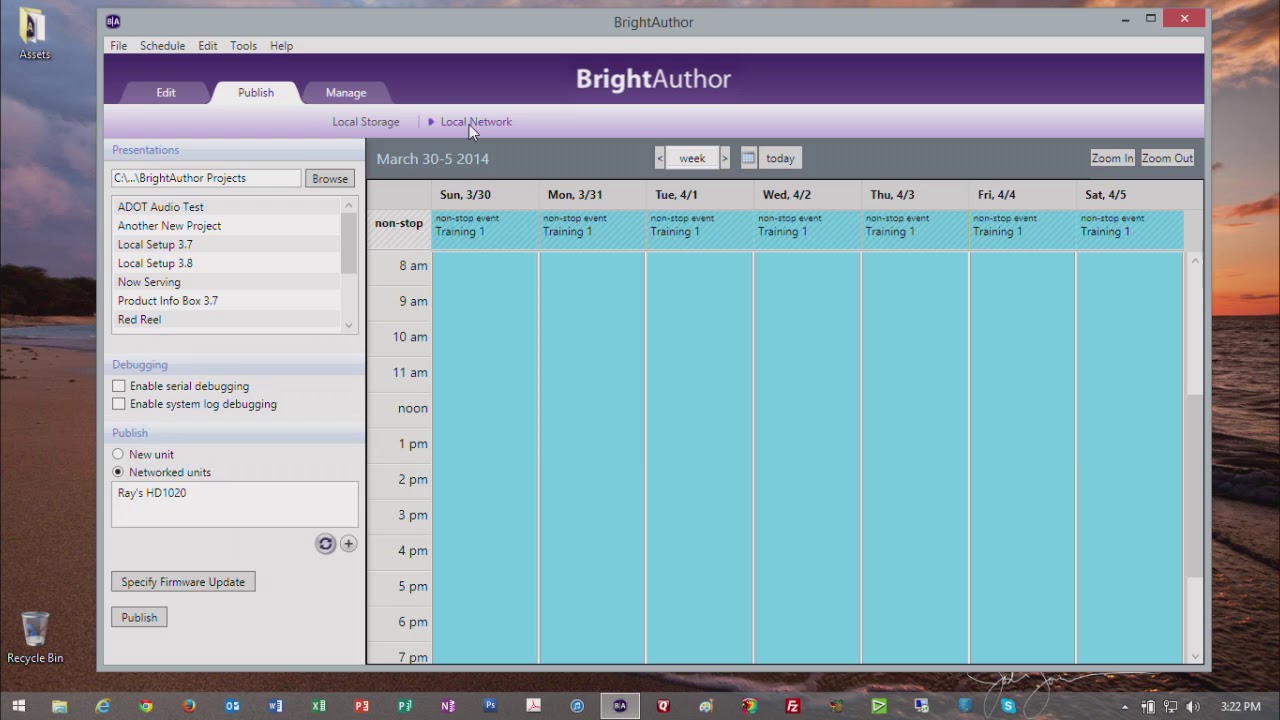Select Another New Project presentation
This screenshot has width=1280, height=720.
(x=226, y=226)
